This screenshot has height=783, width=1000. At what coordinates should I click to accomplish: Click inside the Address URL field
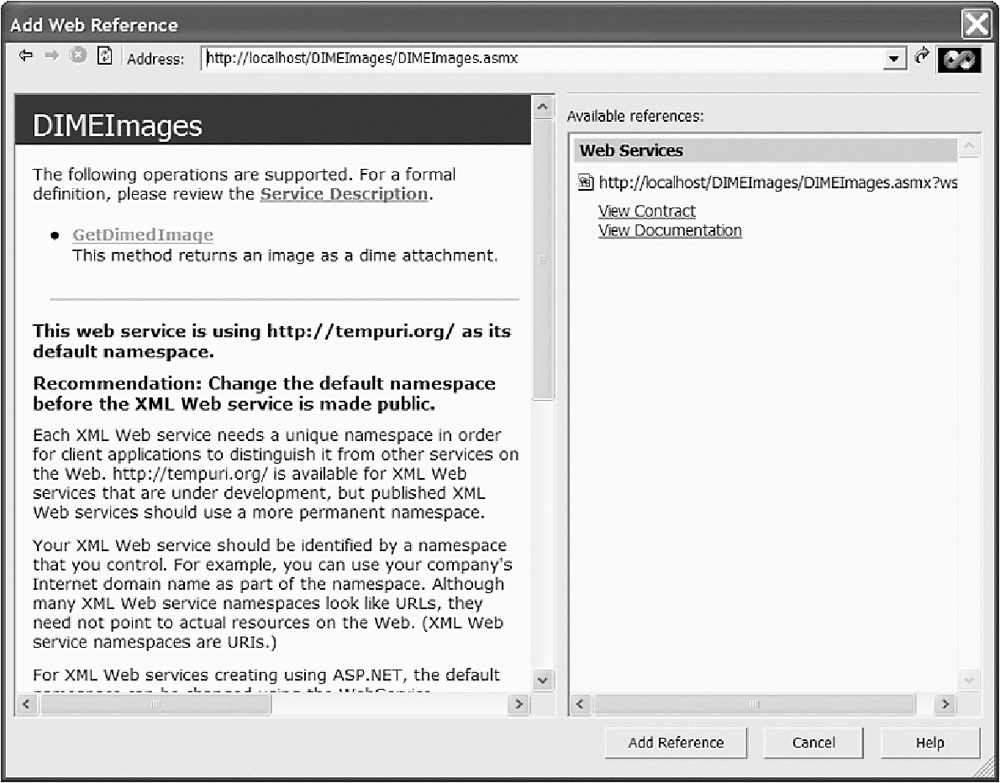540,59
